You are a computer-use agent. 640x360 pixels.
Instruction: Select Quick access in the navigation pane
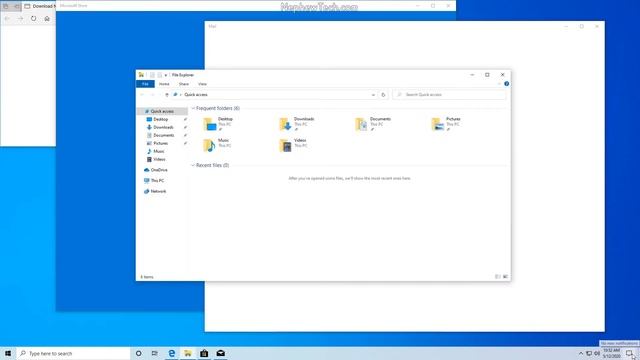pos(162,111)
